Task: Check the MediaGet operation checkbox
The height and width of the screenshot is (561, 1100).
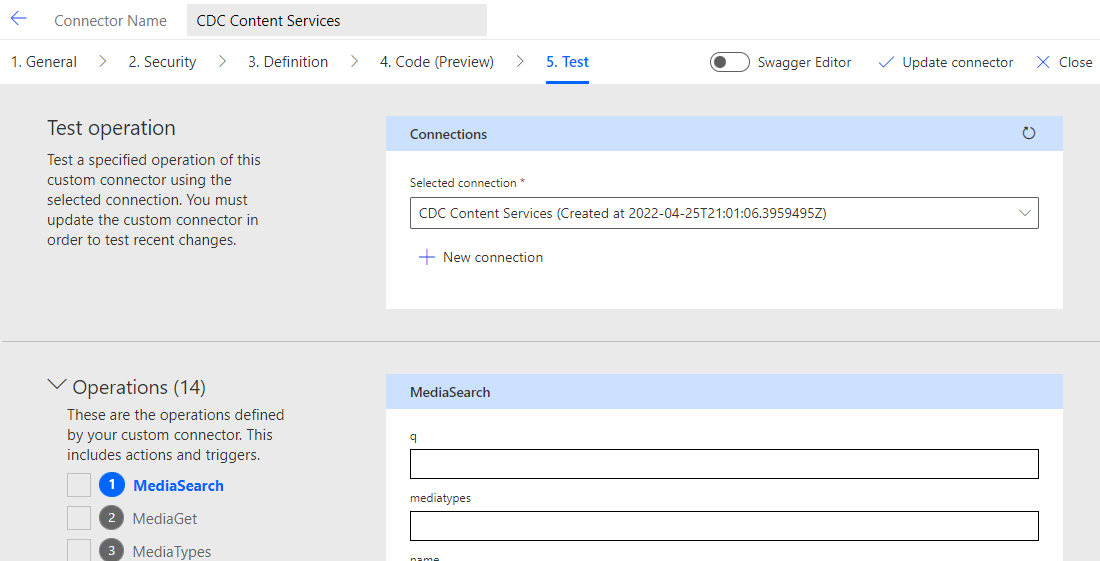Action: pyautogui.click(x=79, y=518)
